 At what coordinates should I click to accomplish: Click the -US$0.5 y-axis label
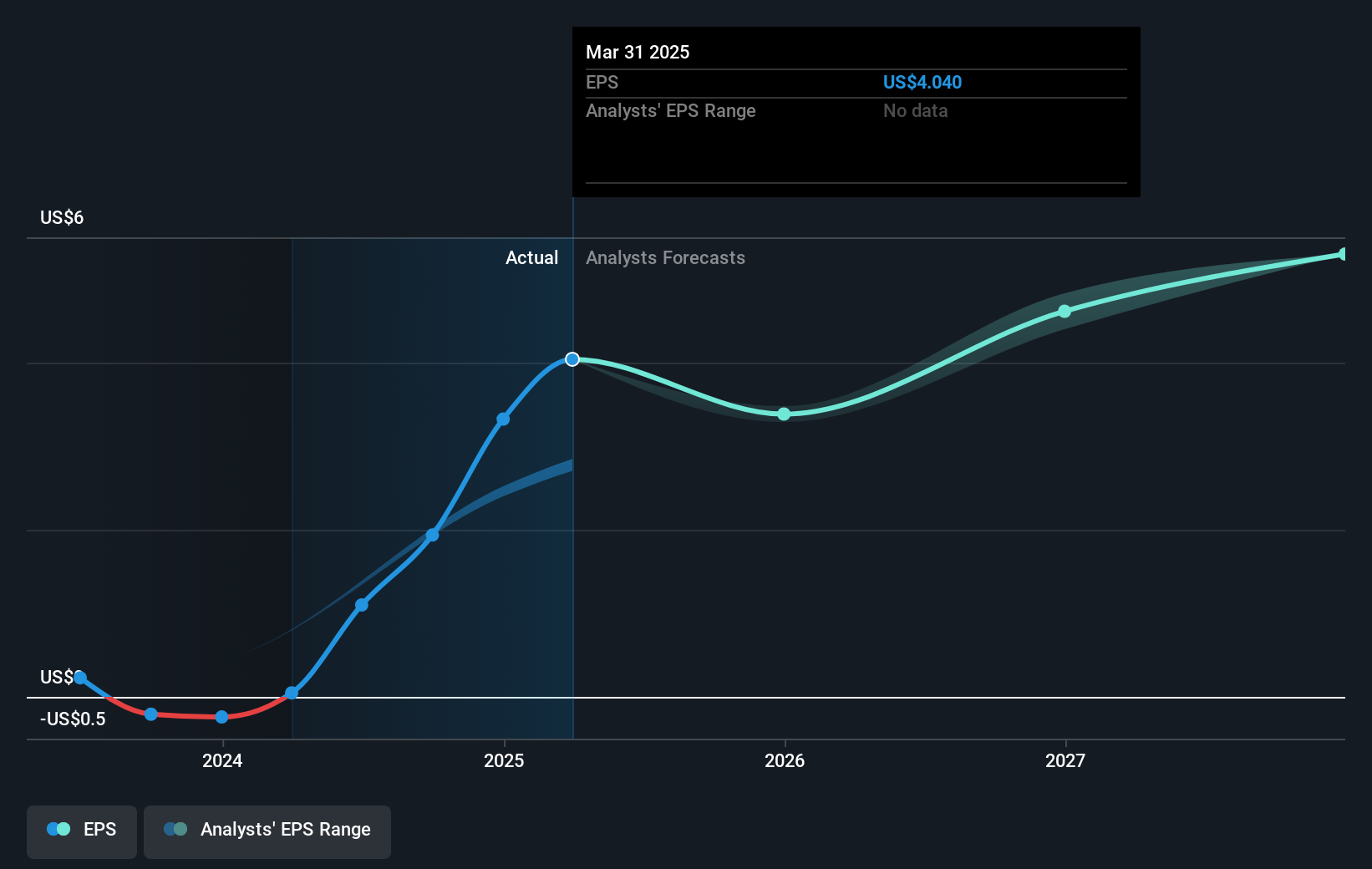73,719
